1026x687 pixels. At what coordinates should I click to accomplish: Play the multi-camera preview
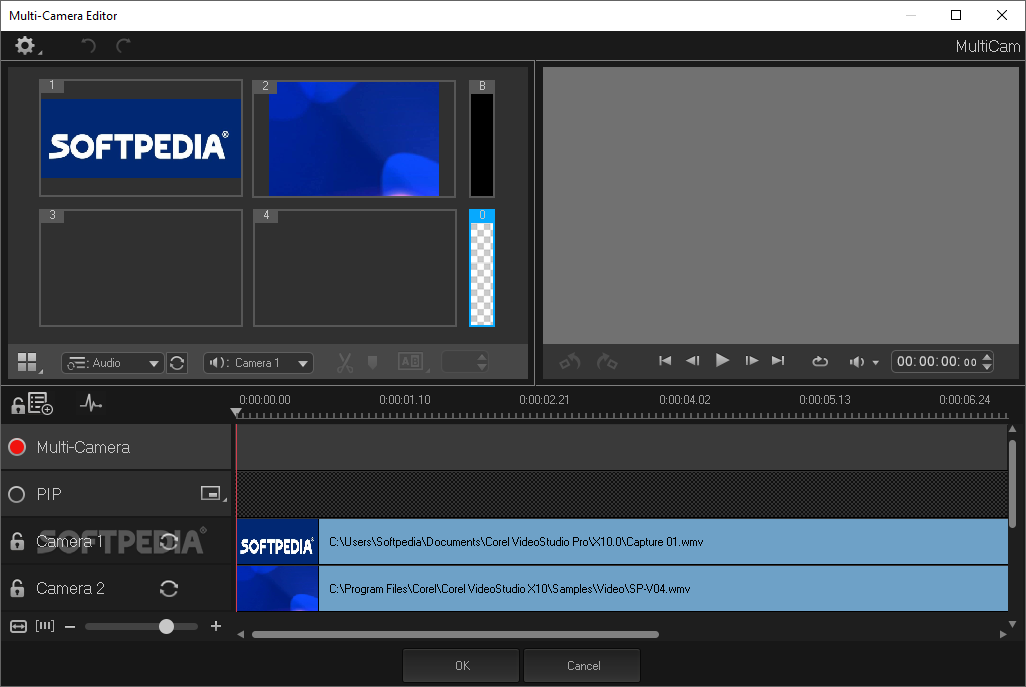pos(722,361)
